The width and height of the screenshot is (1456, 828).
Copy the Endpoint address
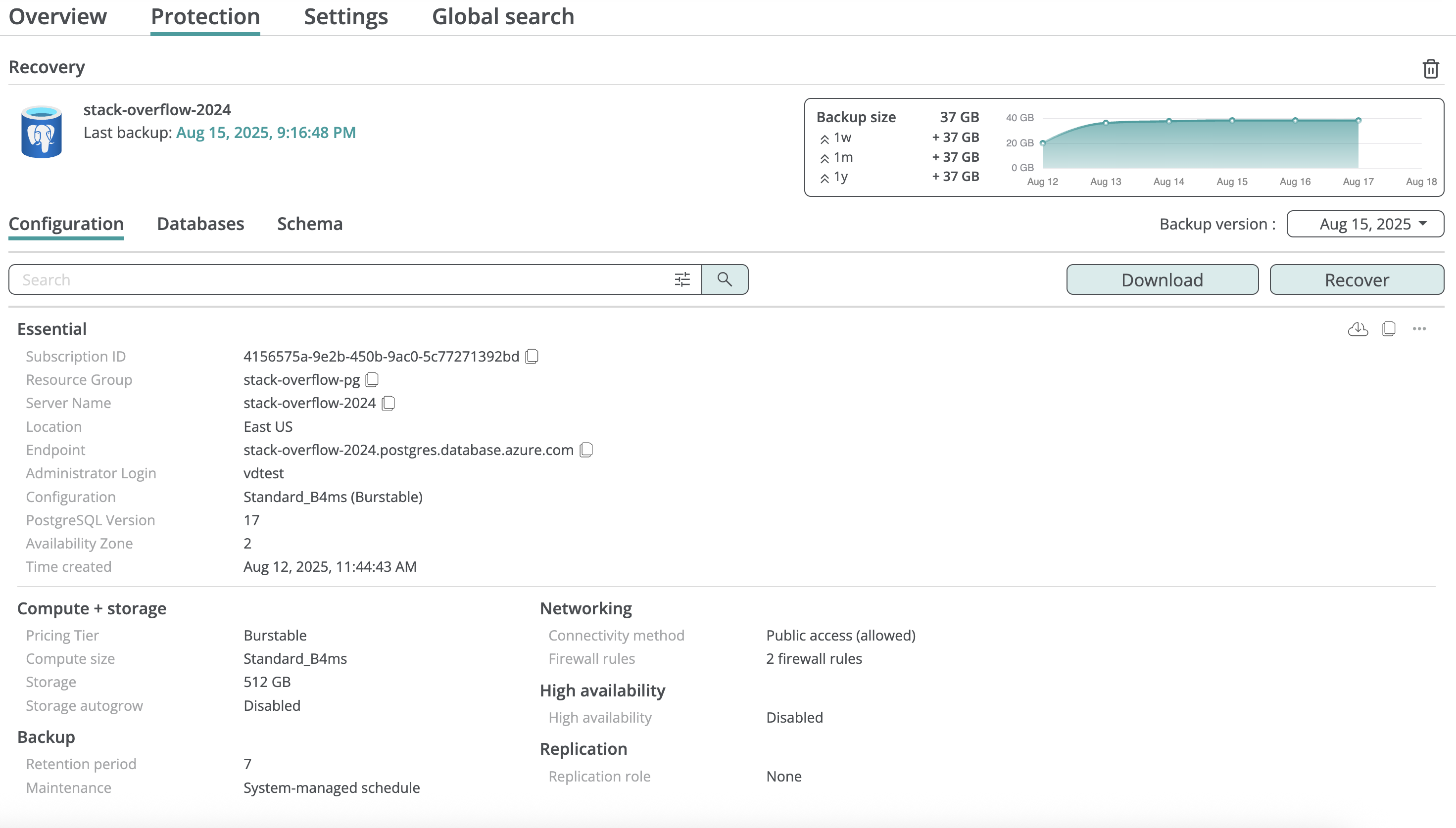pos(586,450)
